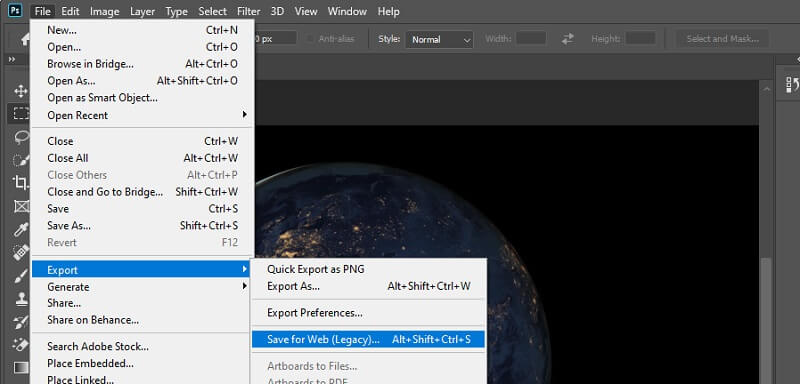Open the Filter menu
The height and width of the screenshot is (384, 800).
click(248, 11)
